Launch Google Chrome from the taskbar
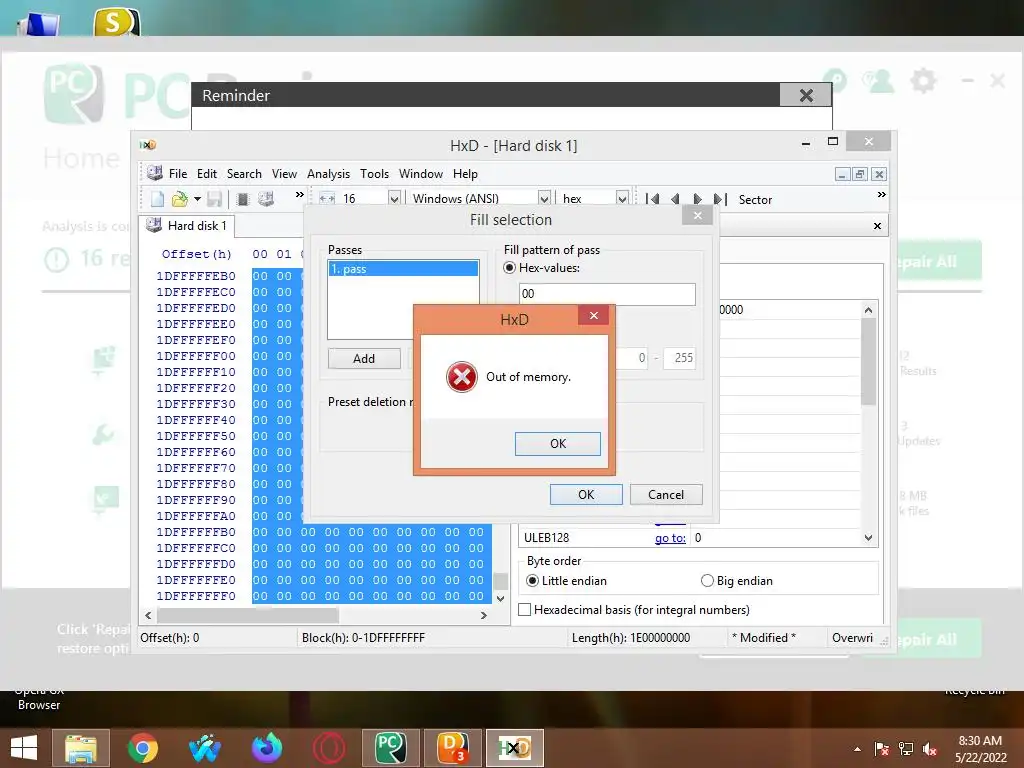The width and height of the screenshot is (1024, 768). [142, 748]
